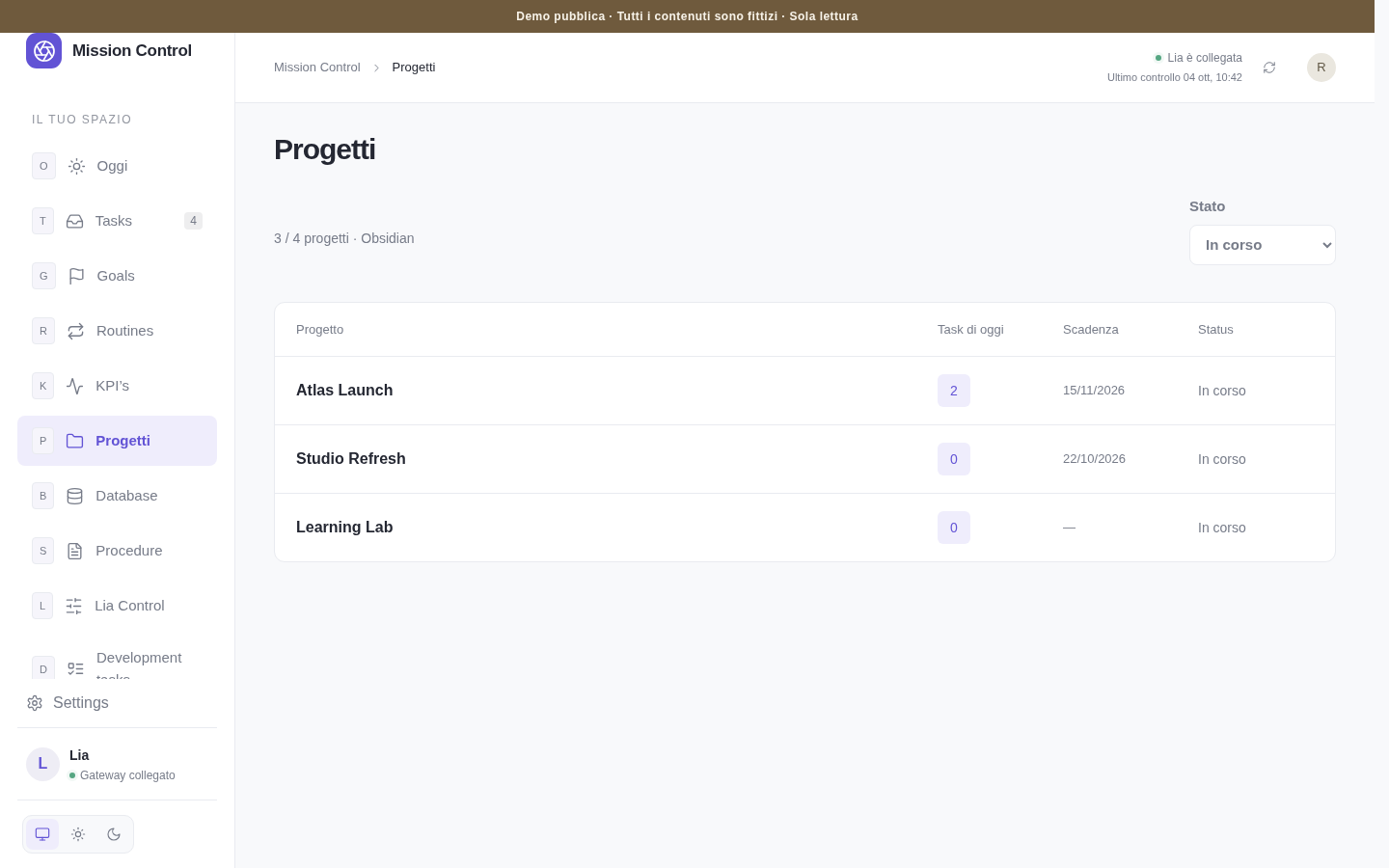Click Learning Lab's In corso status
The height and width of the screenshot is (868, 1389).
(1222, 528)
